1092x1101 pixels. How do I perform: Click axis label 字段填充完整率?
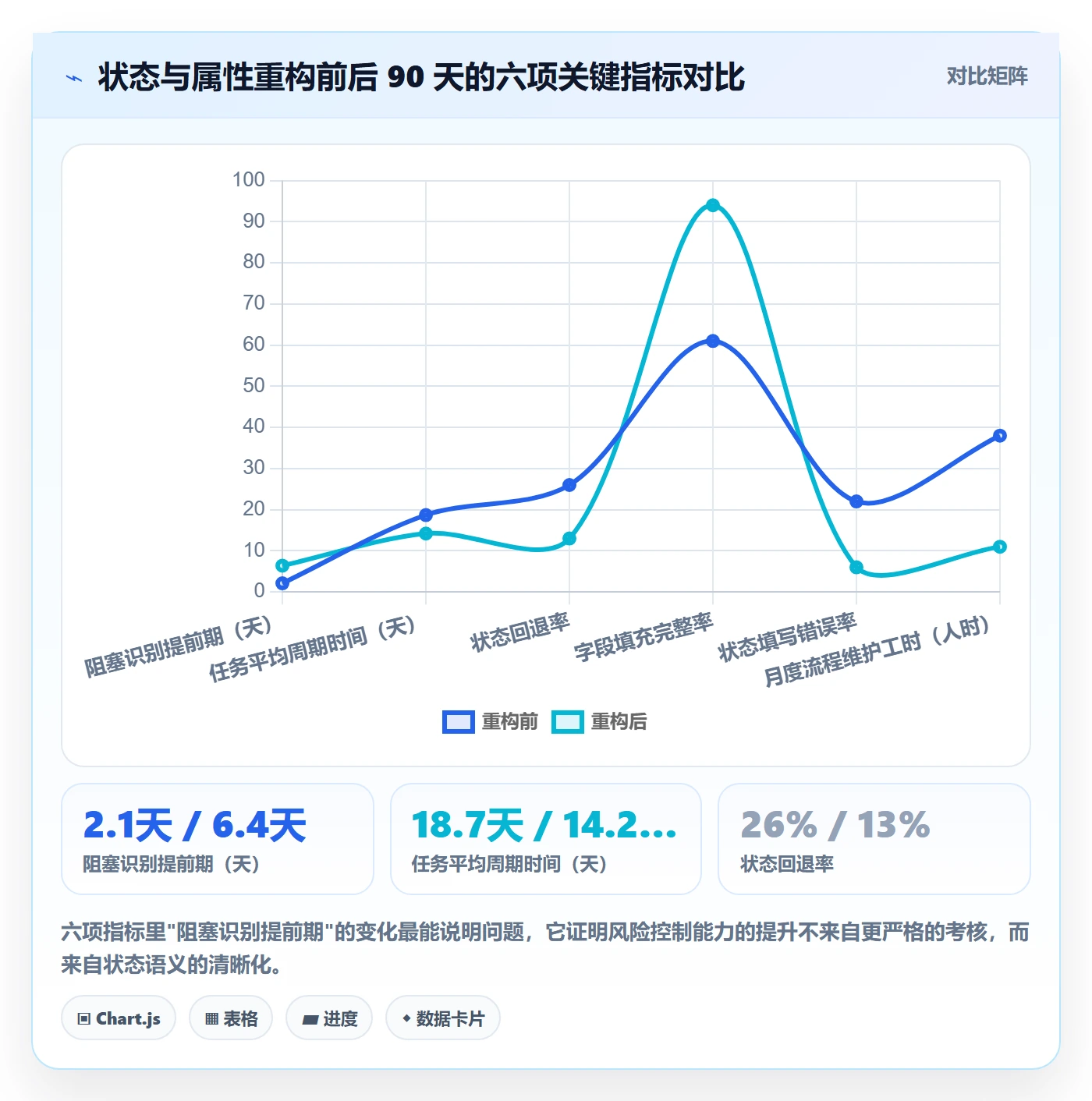[x=643, y=637]
